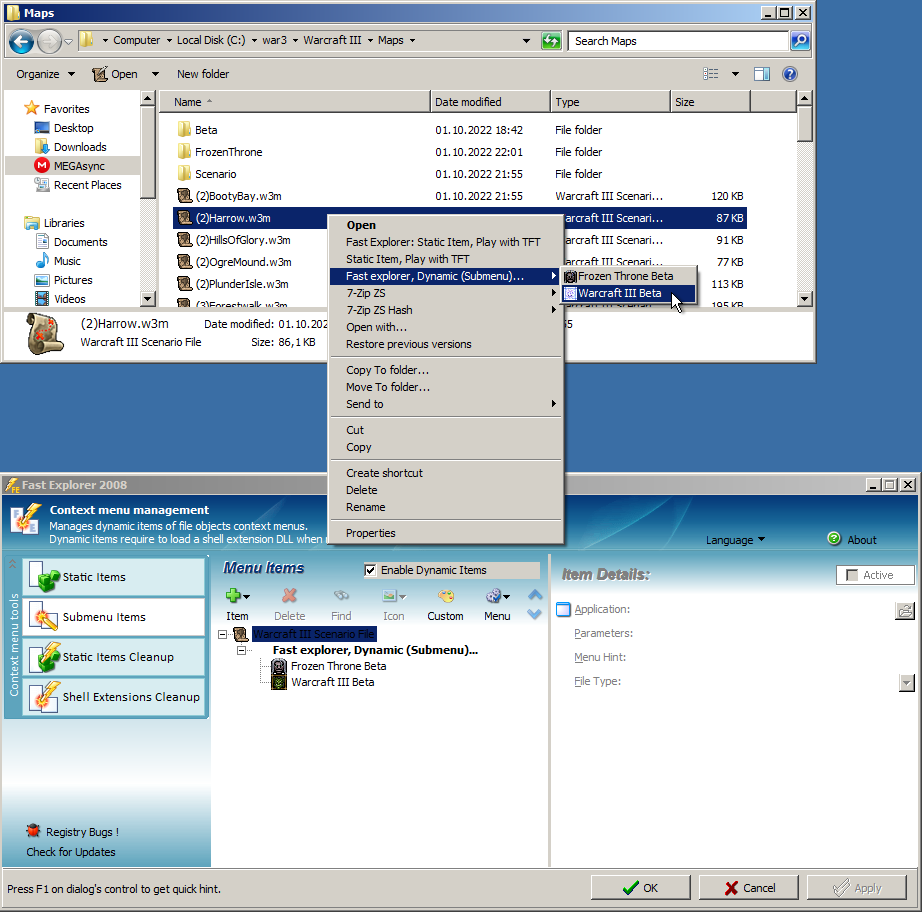Image resolution: width=922 pixels, height=912 pixels.
Task: Click the Beta folder icon
Action: 185,129
